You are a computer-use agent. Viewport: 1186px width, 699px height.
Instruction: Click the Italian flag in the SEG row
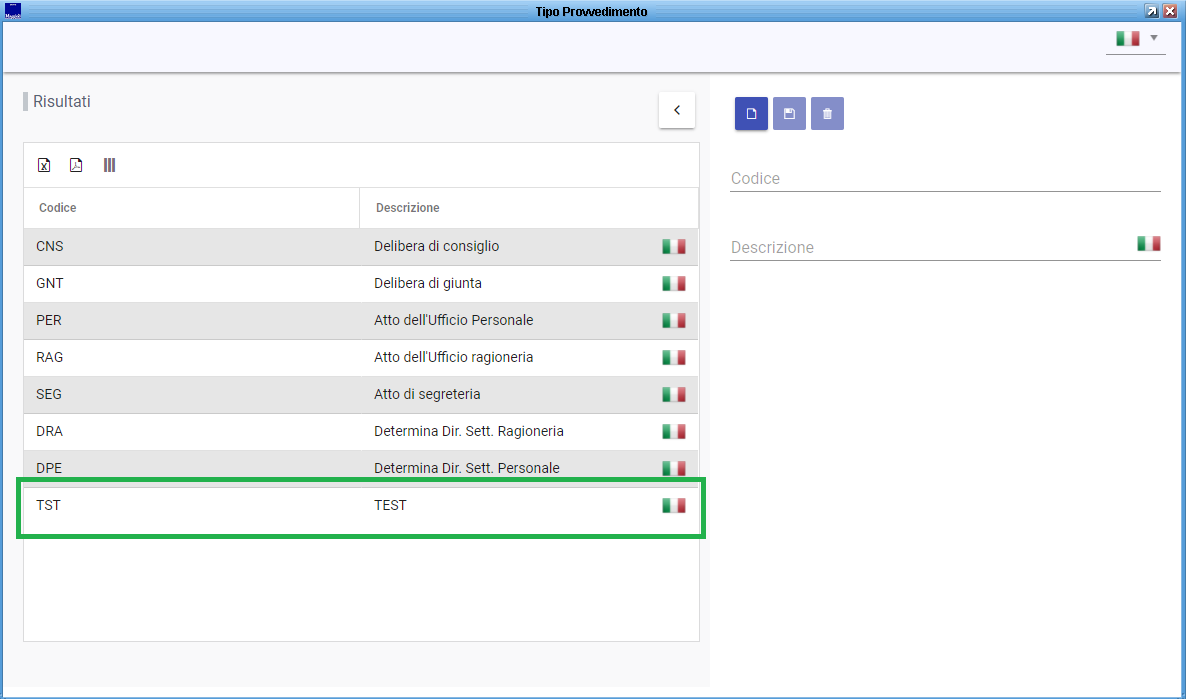pyautogui.click(x=674, y=394)
